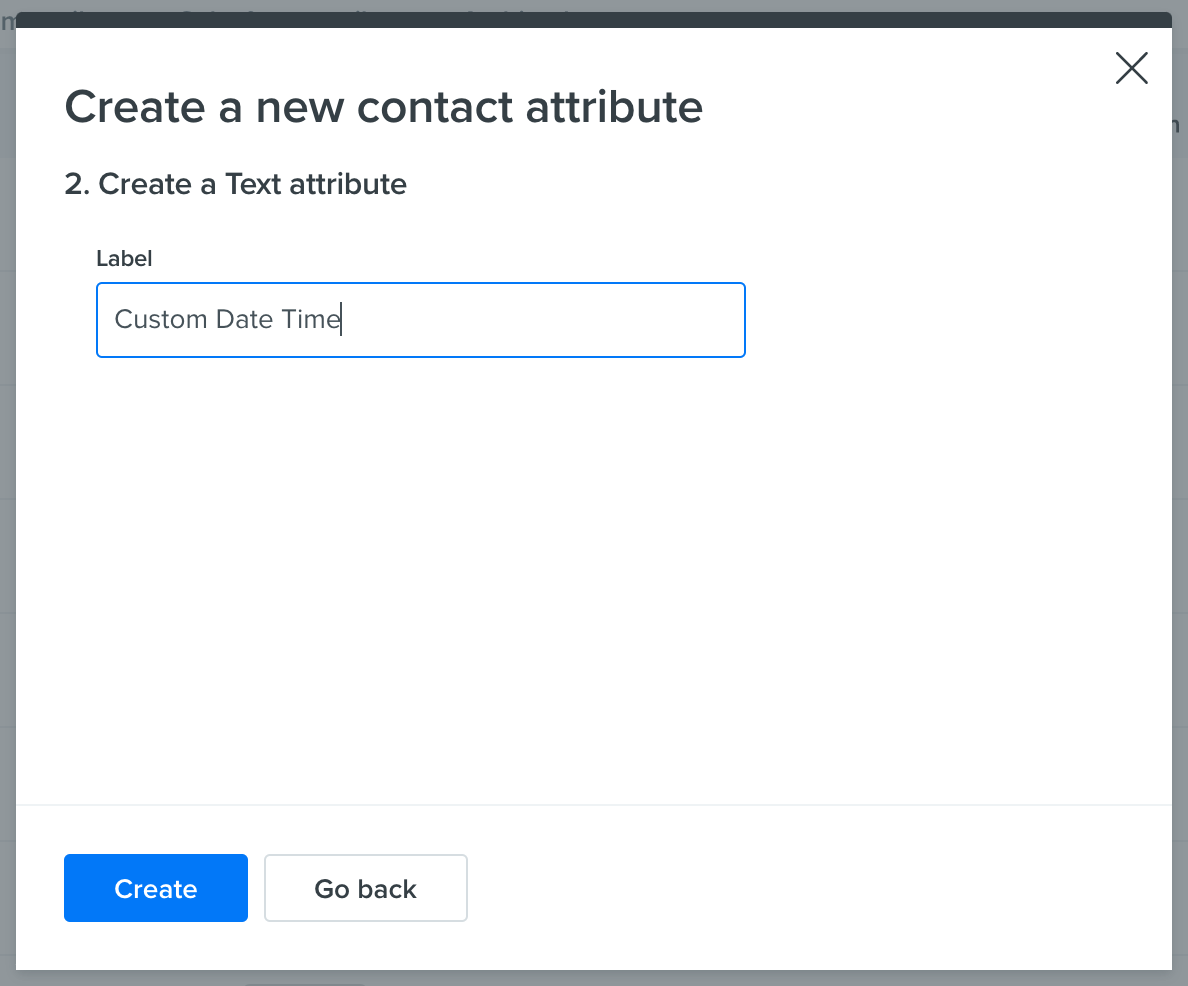This screenshot has height=986, width=1188.
Task: Click the Label text input field
Action: 420,320
